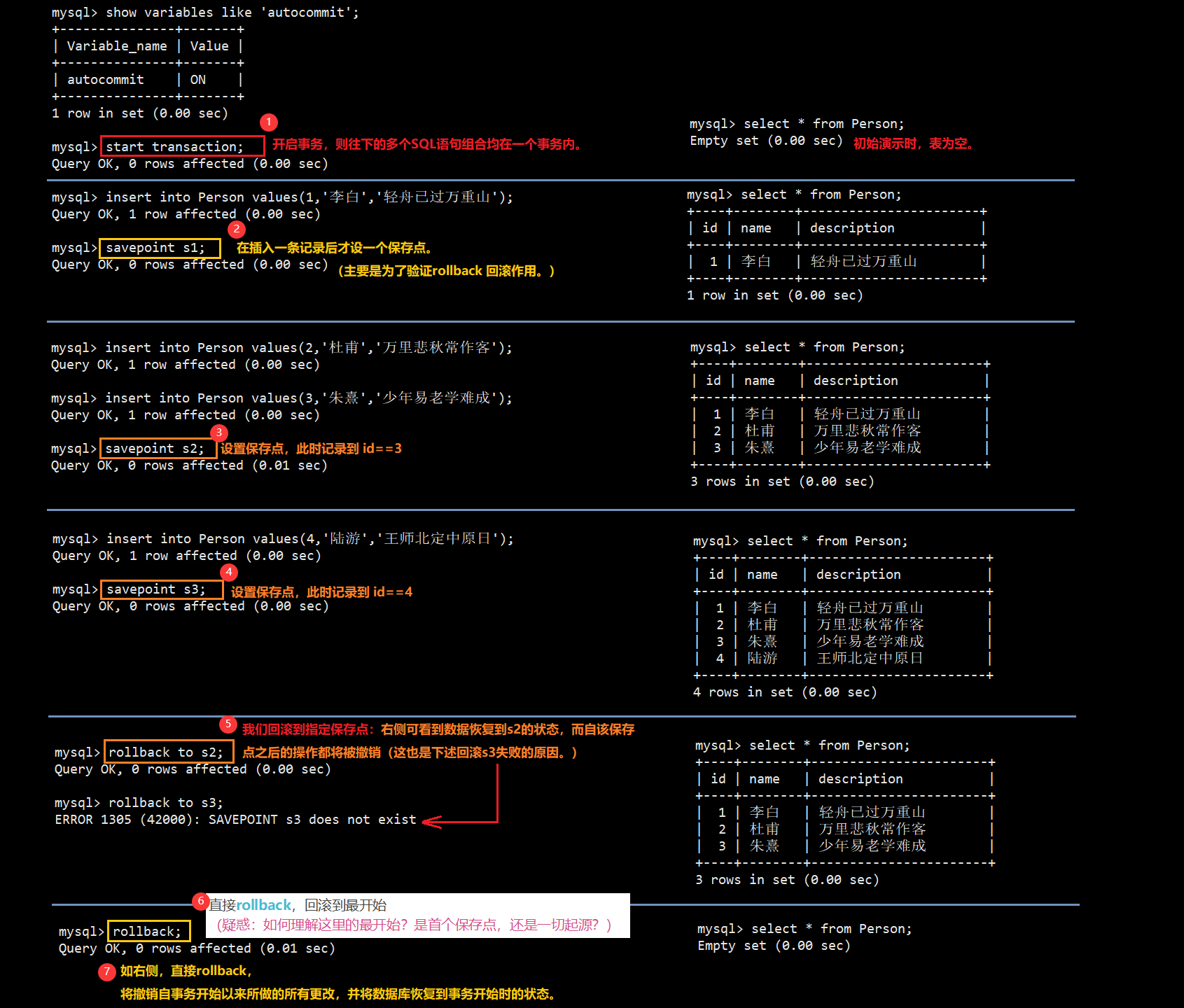Click the yellow note '主要是为了验证rollback 回滚作用'
This screenshot has height=1008, width=1184.
coord(440,271)
